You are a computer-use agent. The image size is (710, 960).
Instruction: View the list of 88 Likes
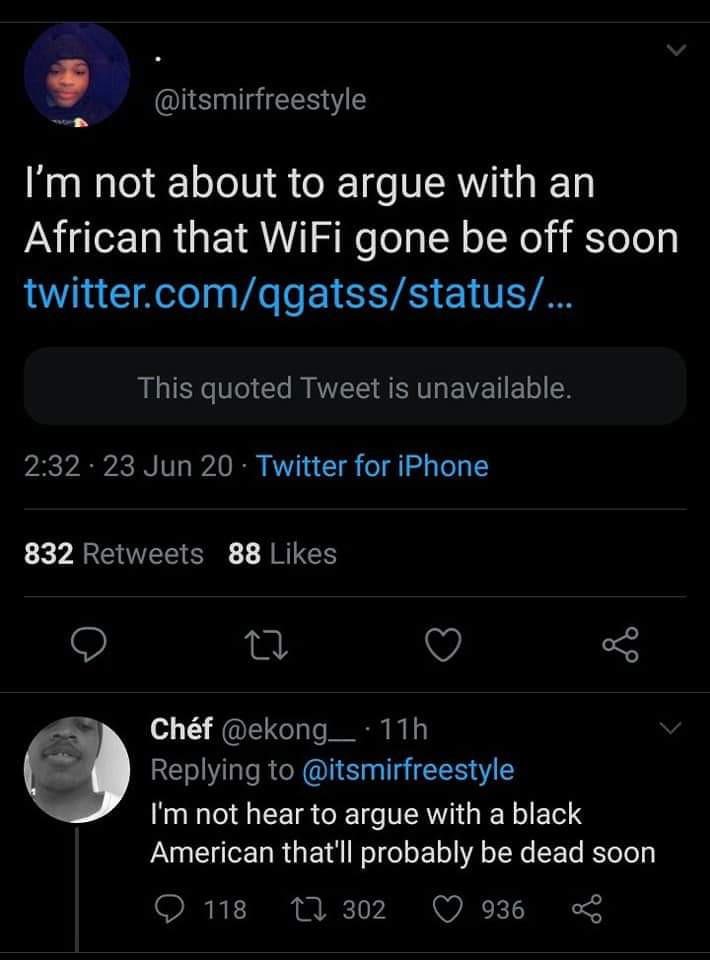coord(282,553)
